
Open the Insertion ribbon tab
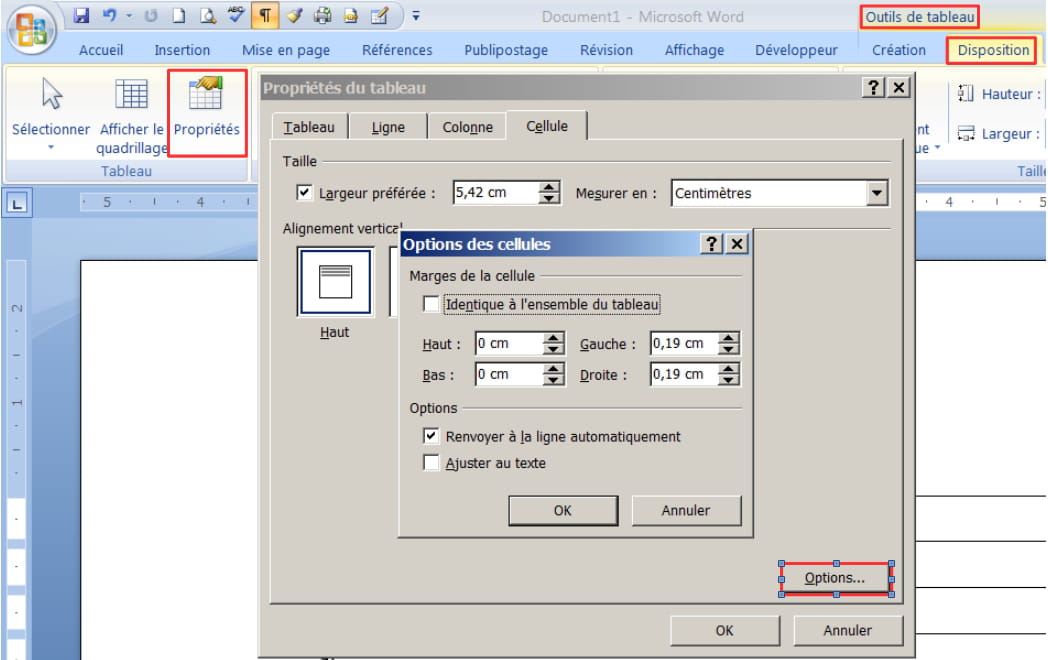pyautogui.click(x=182, y=50)
